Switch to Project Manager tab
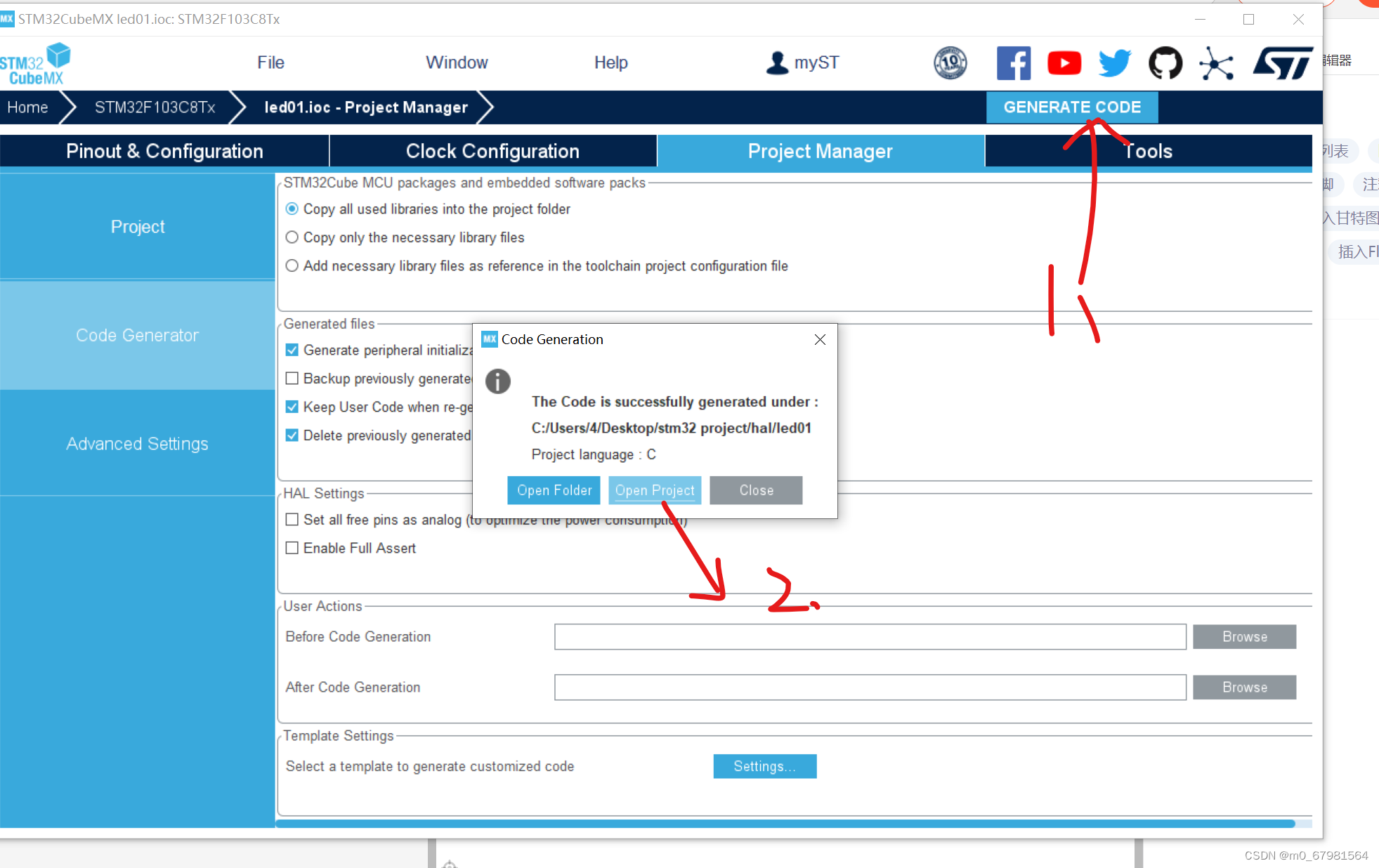 [821, 151]
